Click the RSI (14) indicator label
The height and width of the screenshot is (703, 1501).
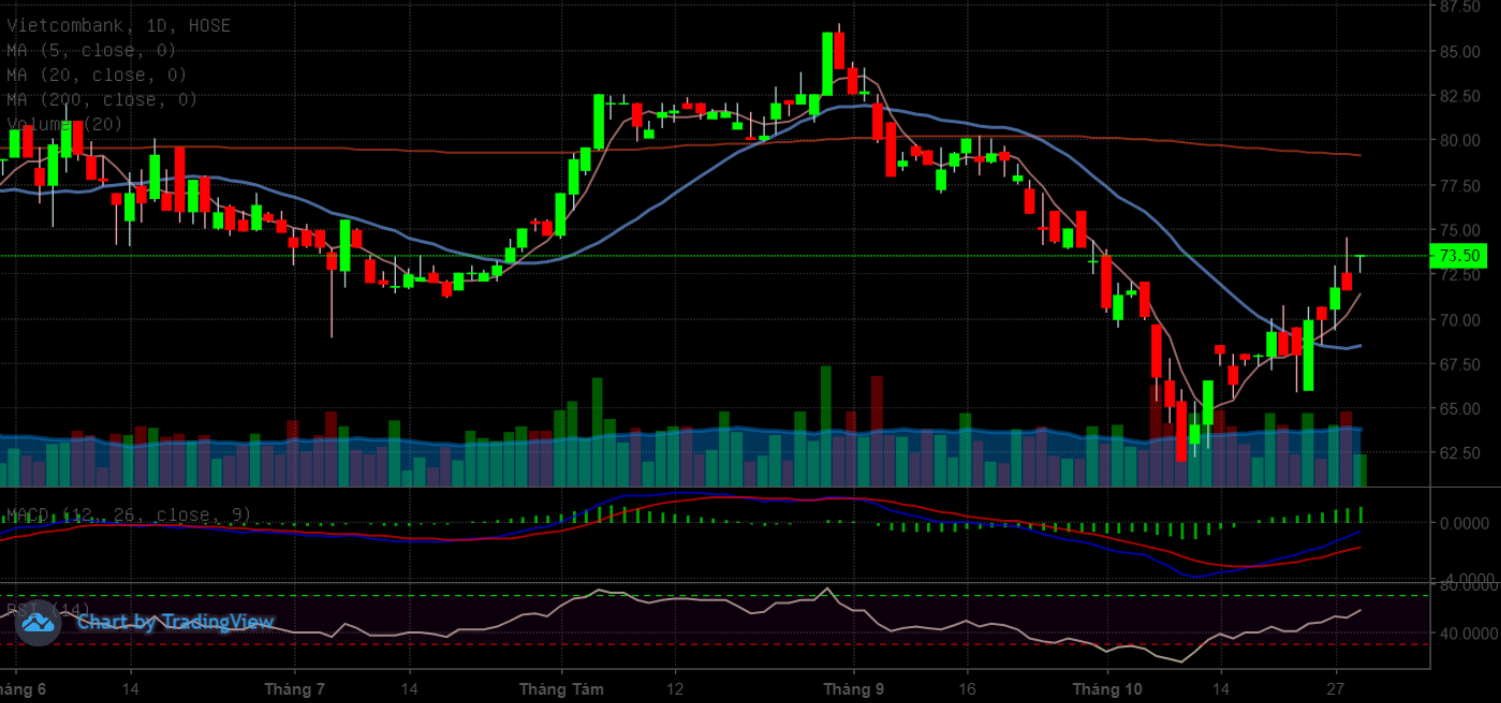click(48, 609)
